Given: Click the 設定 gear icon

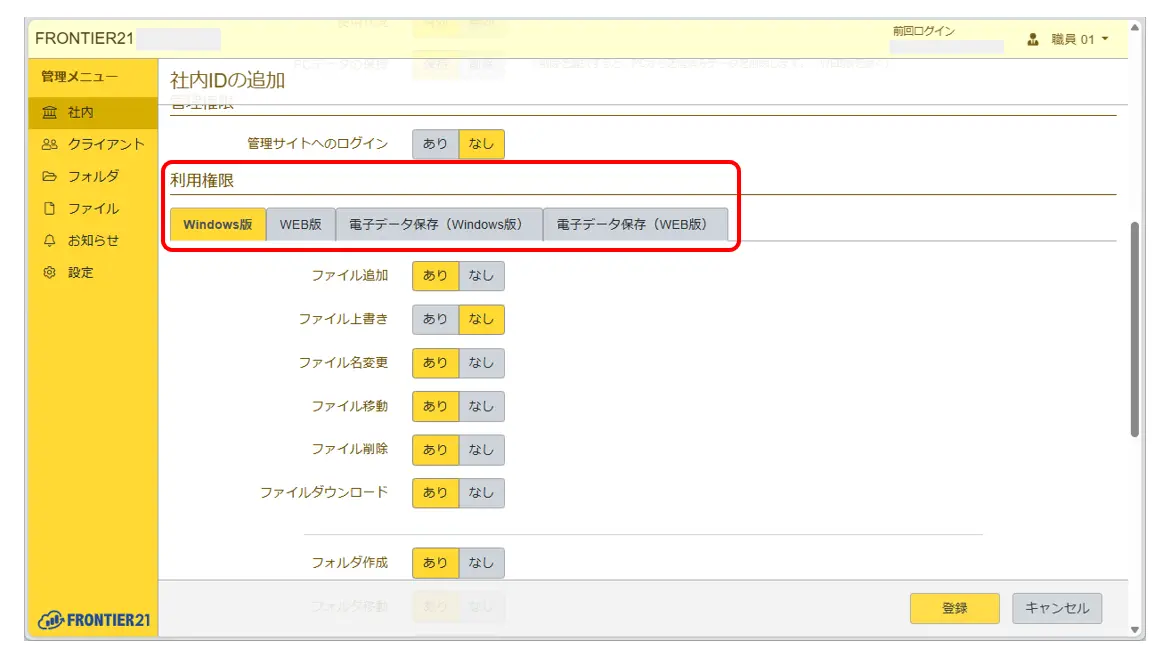Looking at the screenshot, I should 49,273.
